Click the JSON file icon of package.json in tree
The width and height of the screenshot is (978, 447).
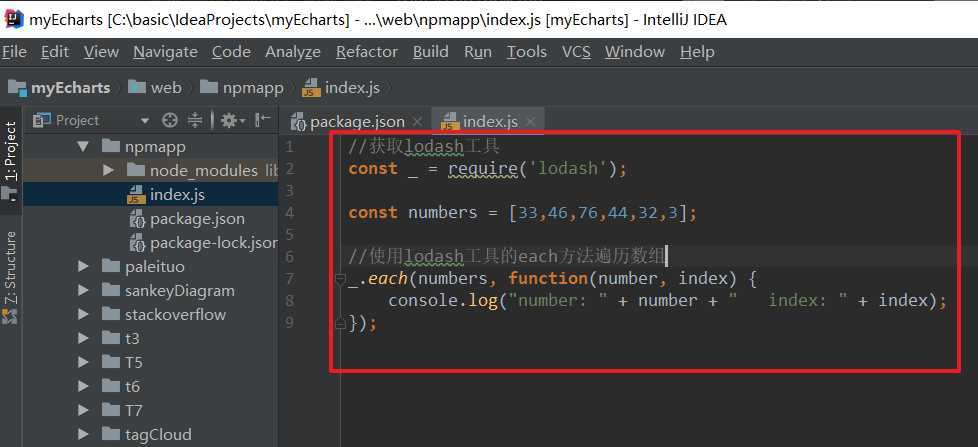[x=137, y=219]
